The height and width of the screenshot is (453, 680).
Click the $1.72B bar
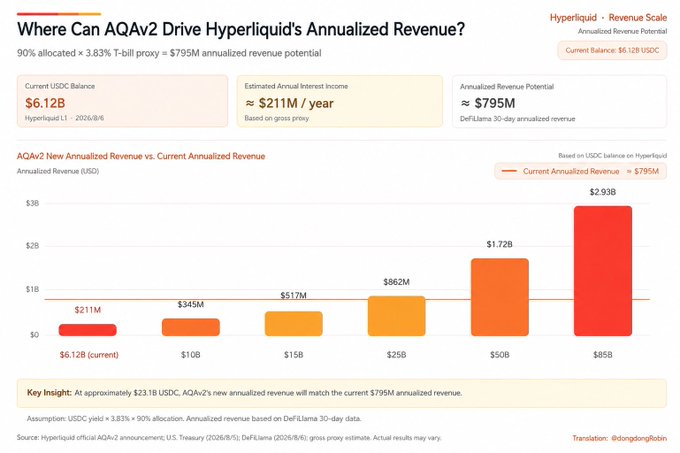(500, 297)
